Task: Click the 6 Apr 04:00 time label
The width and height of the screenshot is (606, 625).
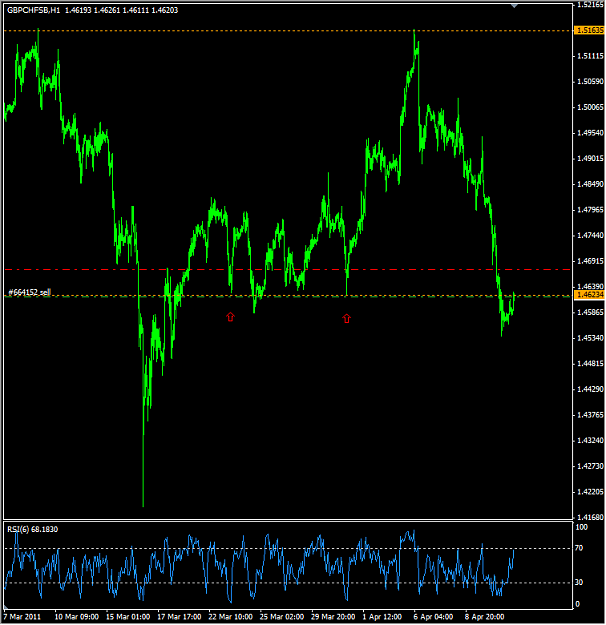Action: coord(433,617)
